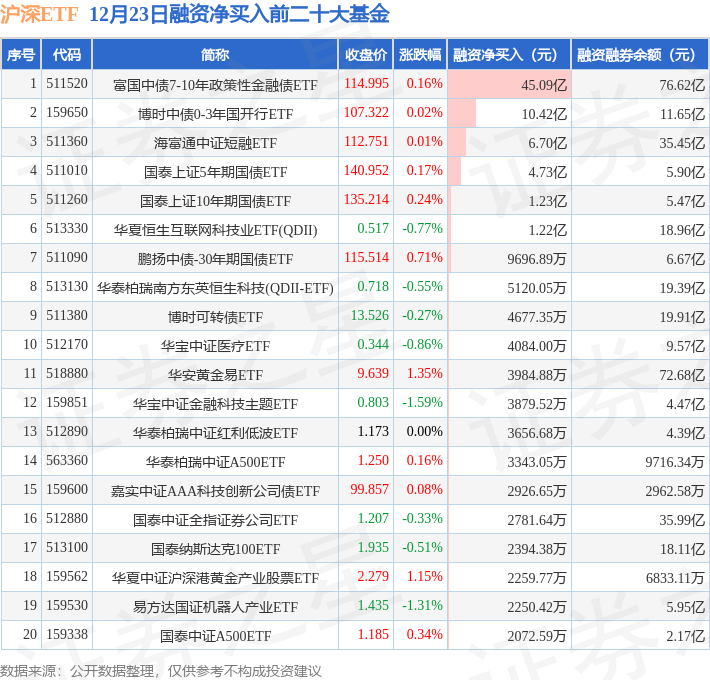This screenshot has height=680, width=710.
Task: Select 华夏中证沪深港黄金产业股票ETF name
Action: tap(215, 578)
